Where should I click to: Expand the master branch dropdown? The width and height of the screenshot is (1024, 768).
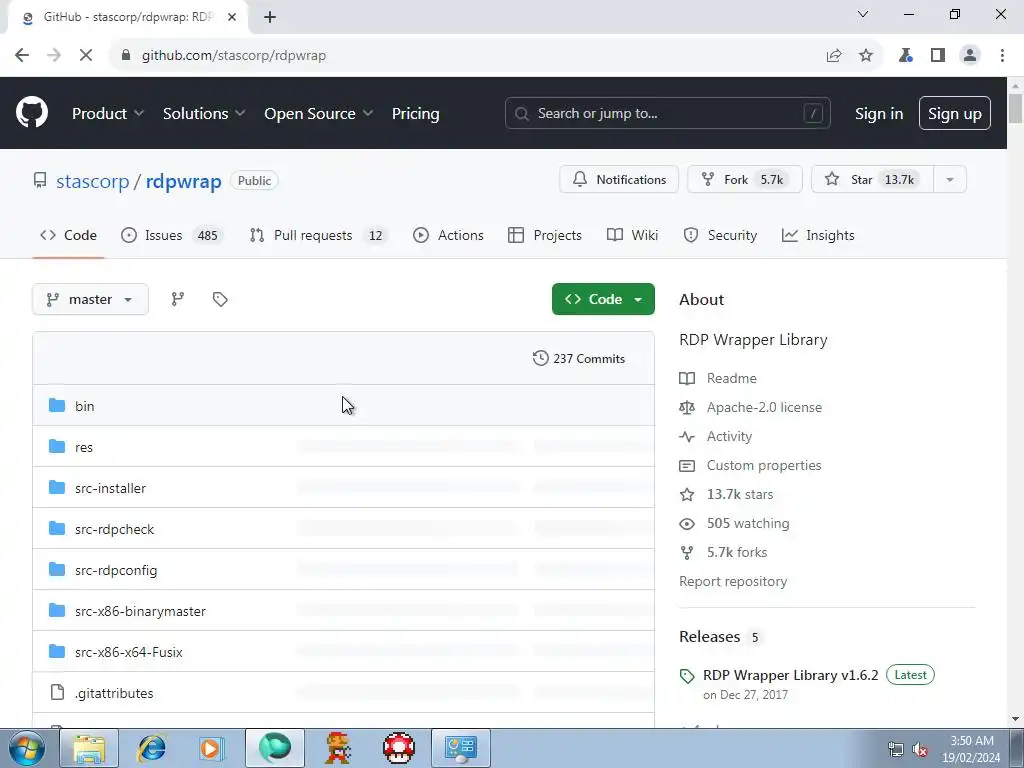tap(90, 299)
